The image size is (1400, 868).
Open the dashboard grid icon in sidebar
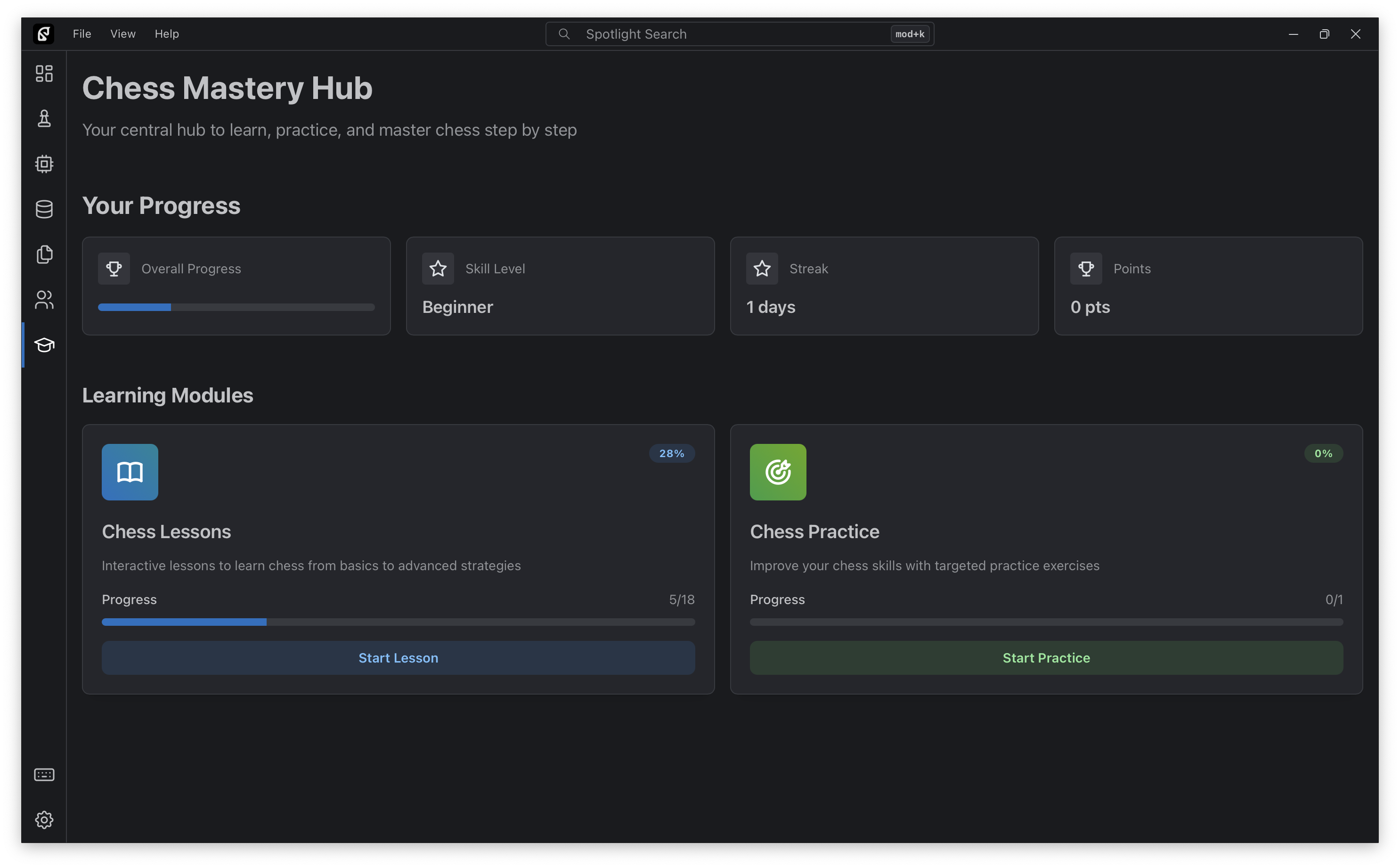tap(44, 74)
